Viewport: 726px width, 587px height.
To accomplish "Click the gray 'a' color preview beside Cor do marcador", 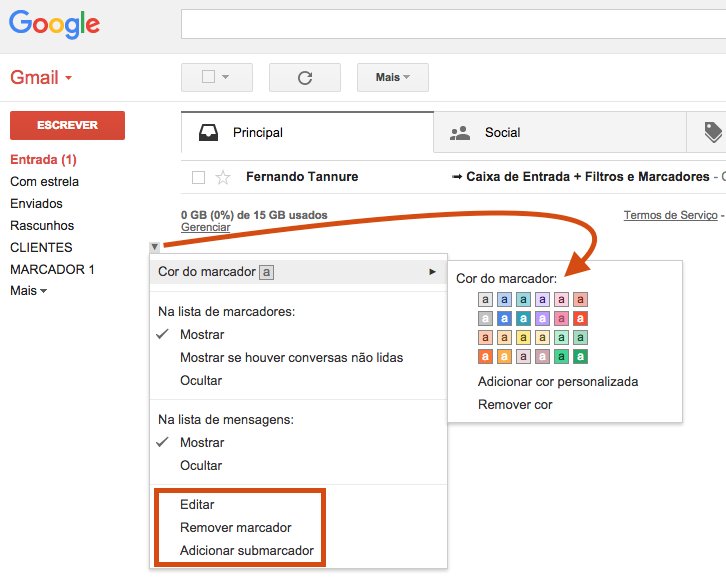I will pos(266,272).
